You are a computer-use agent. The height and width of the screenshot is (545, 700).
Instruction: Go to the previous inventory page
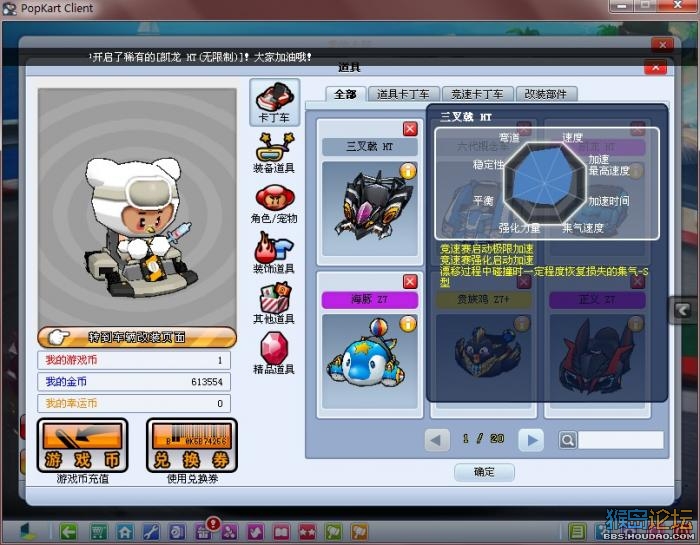tap(437, 440)
